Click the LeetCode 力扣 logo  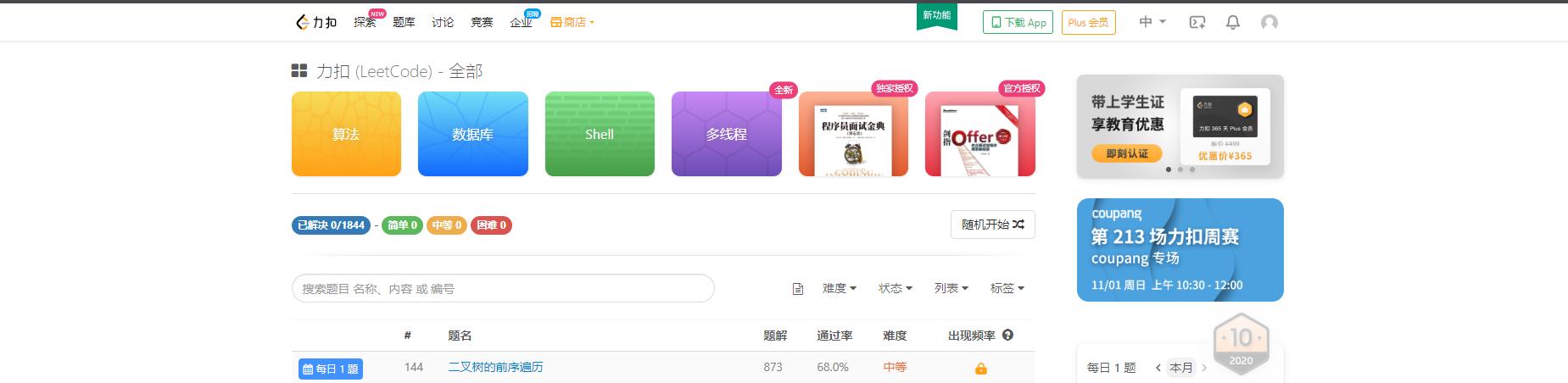pos(316,22)
